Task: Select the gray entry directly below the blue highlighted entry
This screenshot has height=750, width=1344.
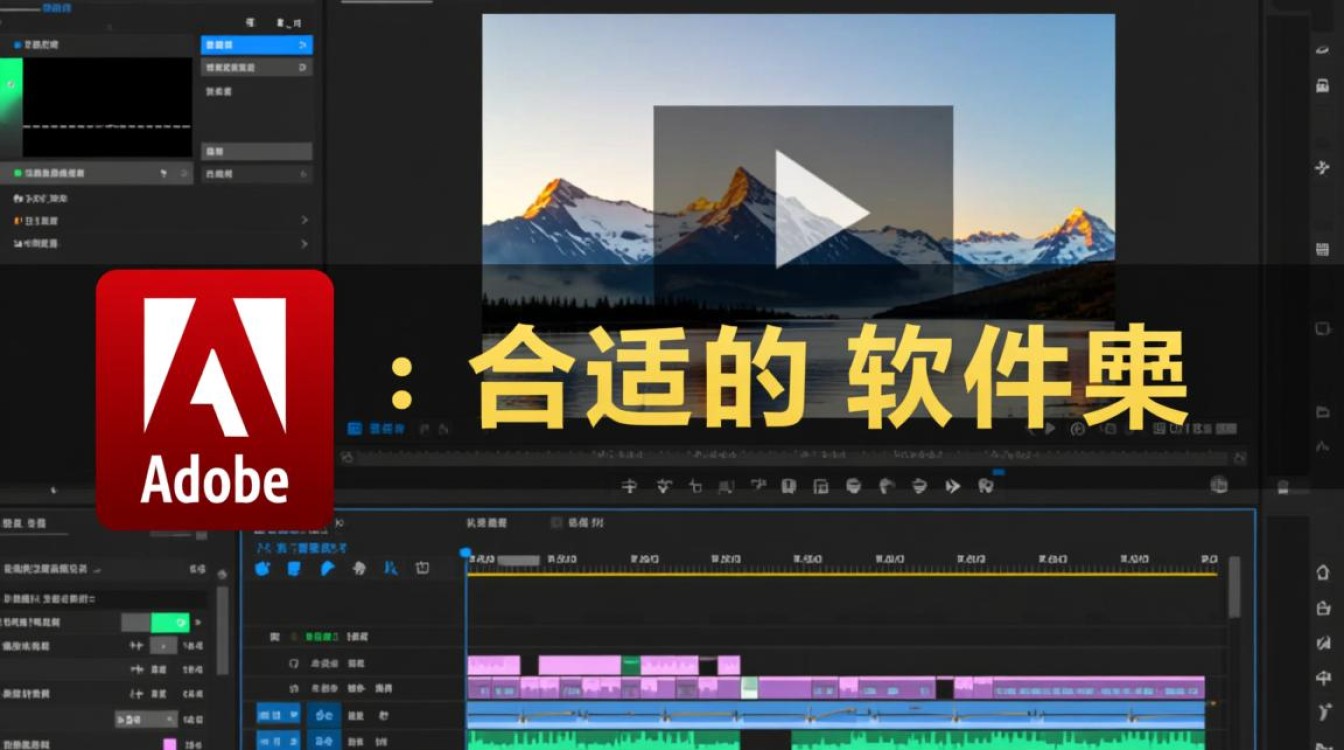Action: pos(256,67)
